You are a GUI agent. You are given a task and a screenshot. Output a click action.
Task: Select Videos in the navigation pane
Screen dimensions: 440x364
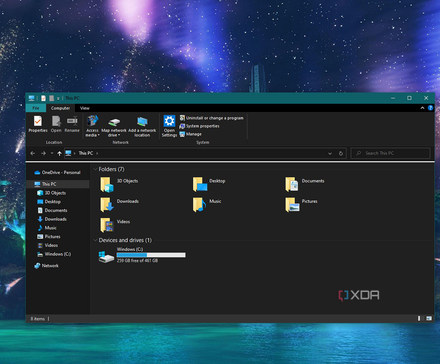coord(47,245)
